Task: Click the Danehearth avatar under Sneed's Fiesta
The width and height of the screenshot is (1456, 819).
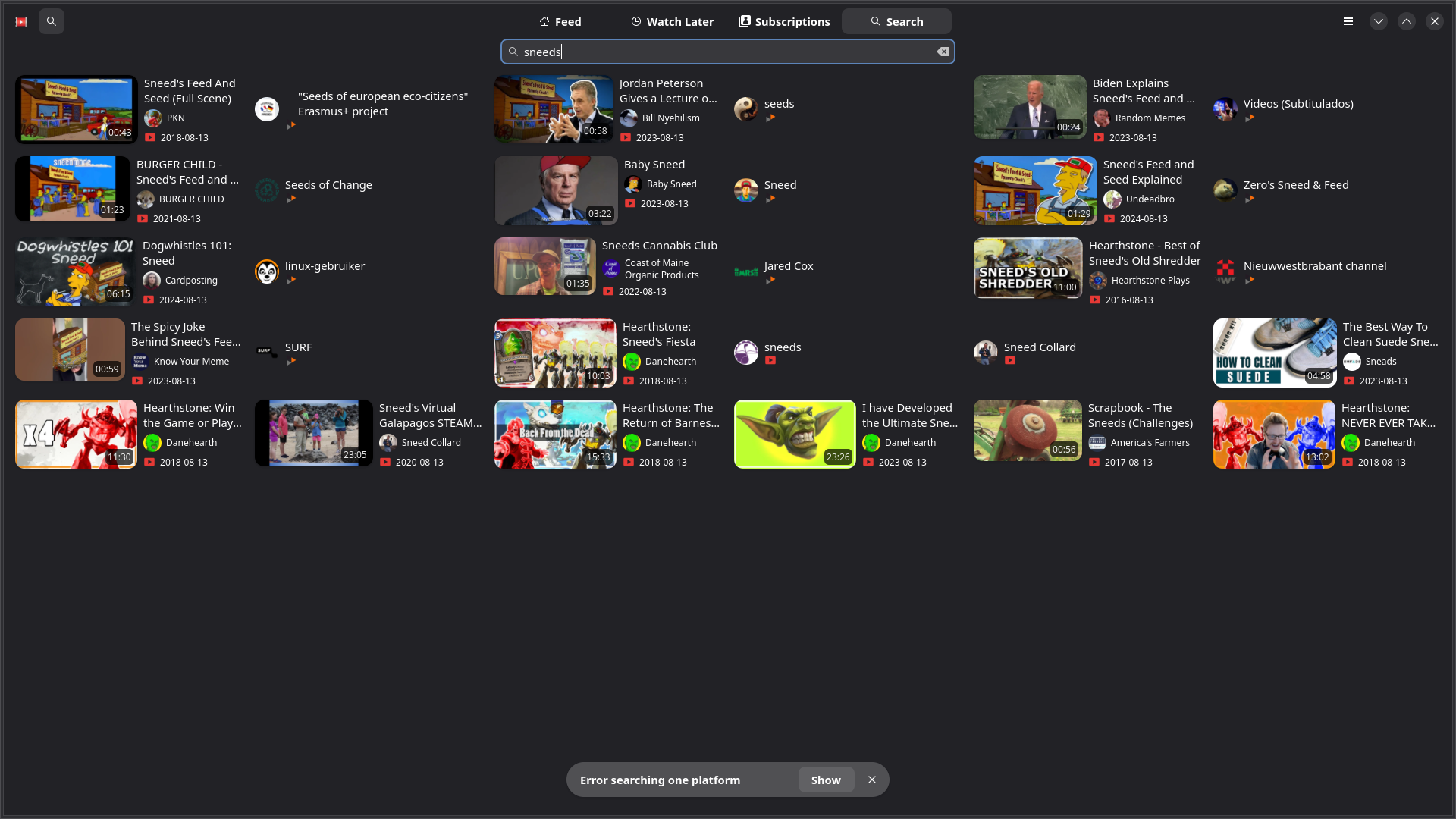Action: click(x=631, y=362)
